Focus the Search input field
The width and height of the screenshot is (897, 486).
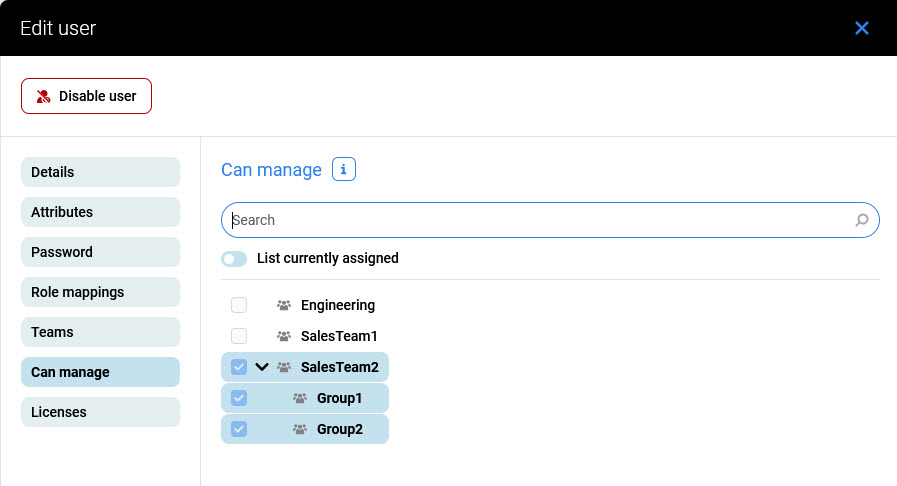(x=540, y=220)
